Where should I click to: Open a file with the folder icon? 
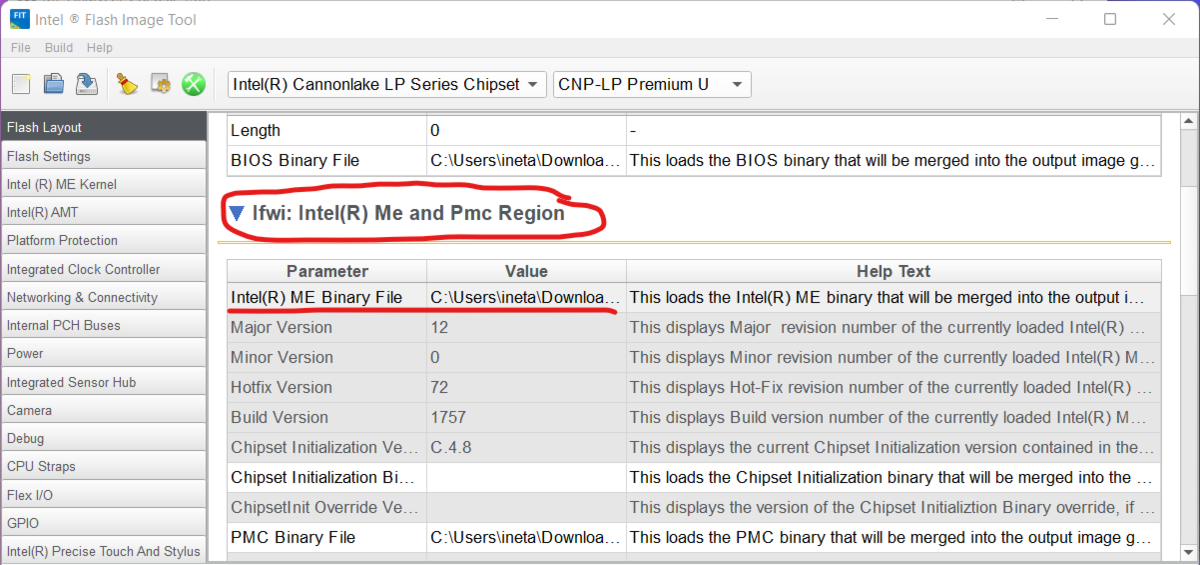tap(54, 84)
